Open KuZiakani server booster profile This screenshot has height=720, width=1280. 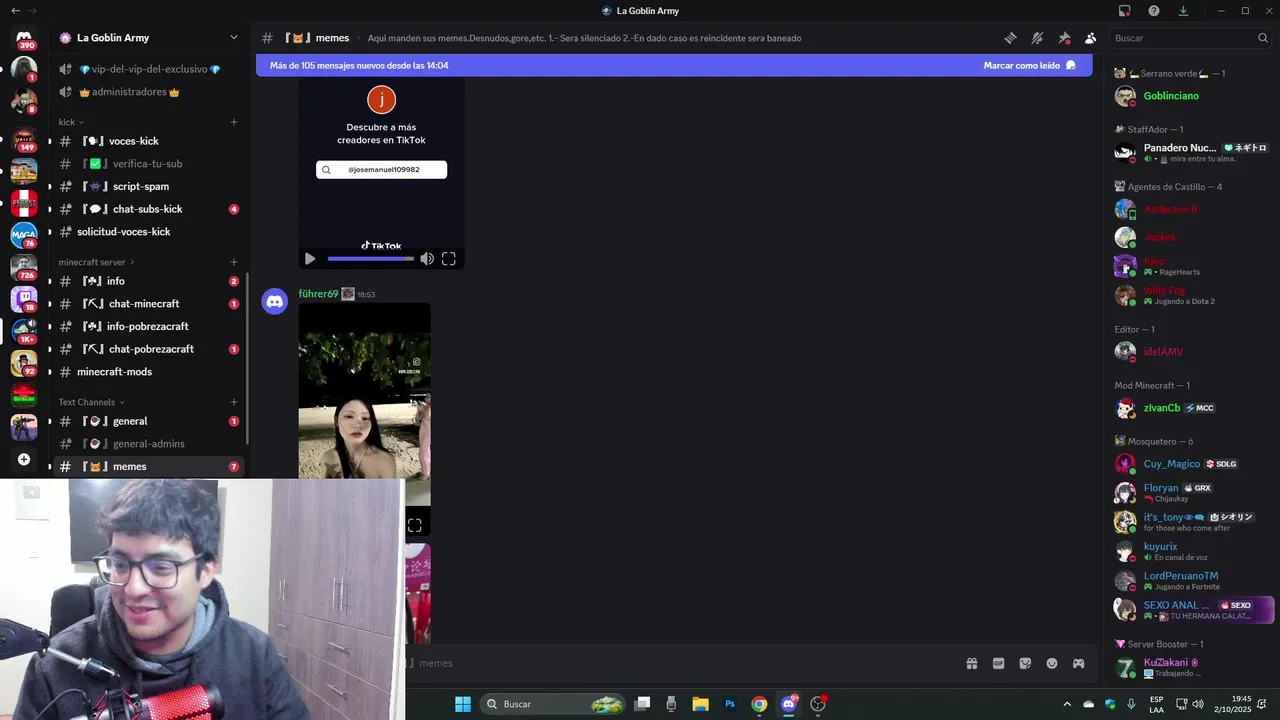[x=1193, y=667]
